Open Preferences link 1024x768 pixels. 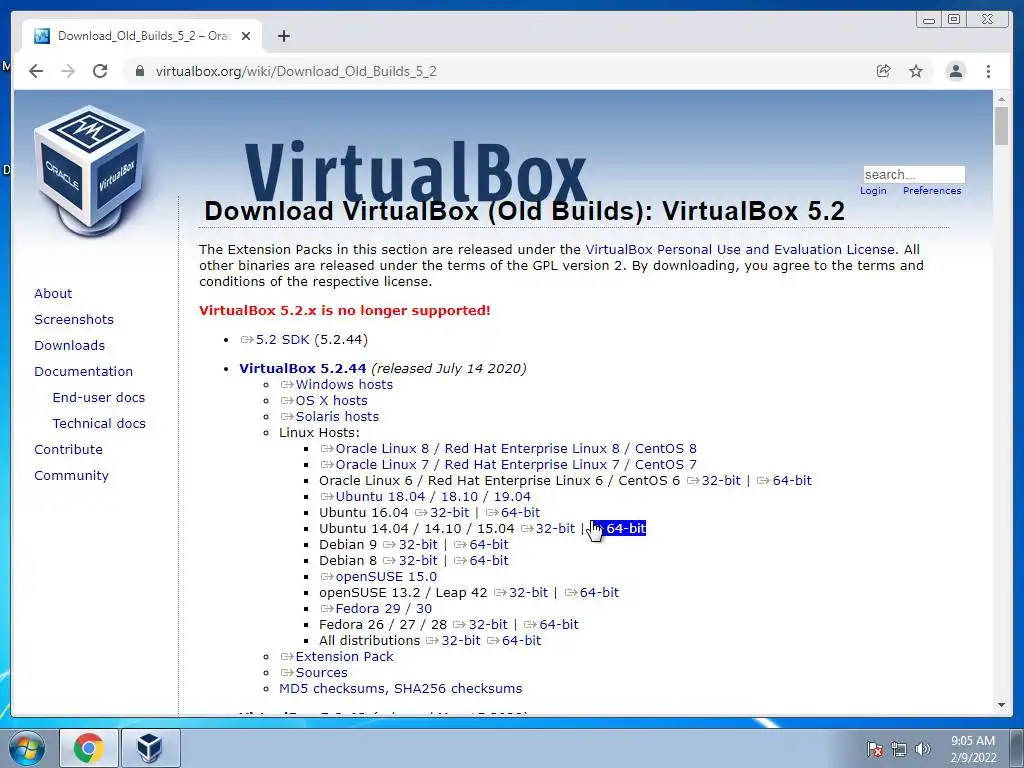[932, 191]
